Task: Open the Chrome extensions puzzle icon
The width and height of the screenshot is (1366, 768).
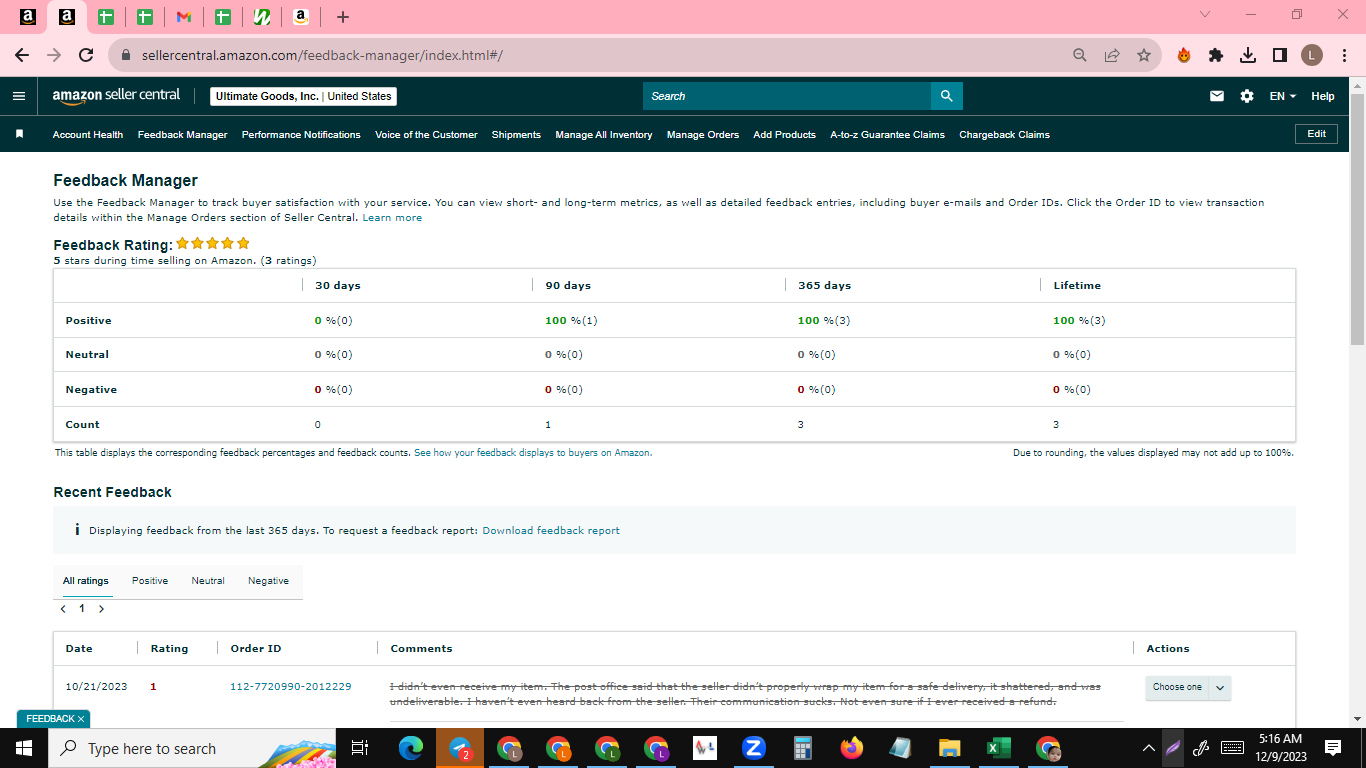Action: [x=1216, y=55]
